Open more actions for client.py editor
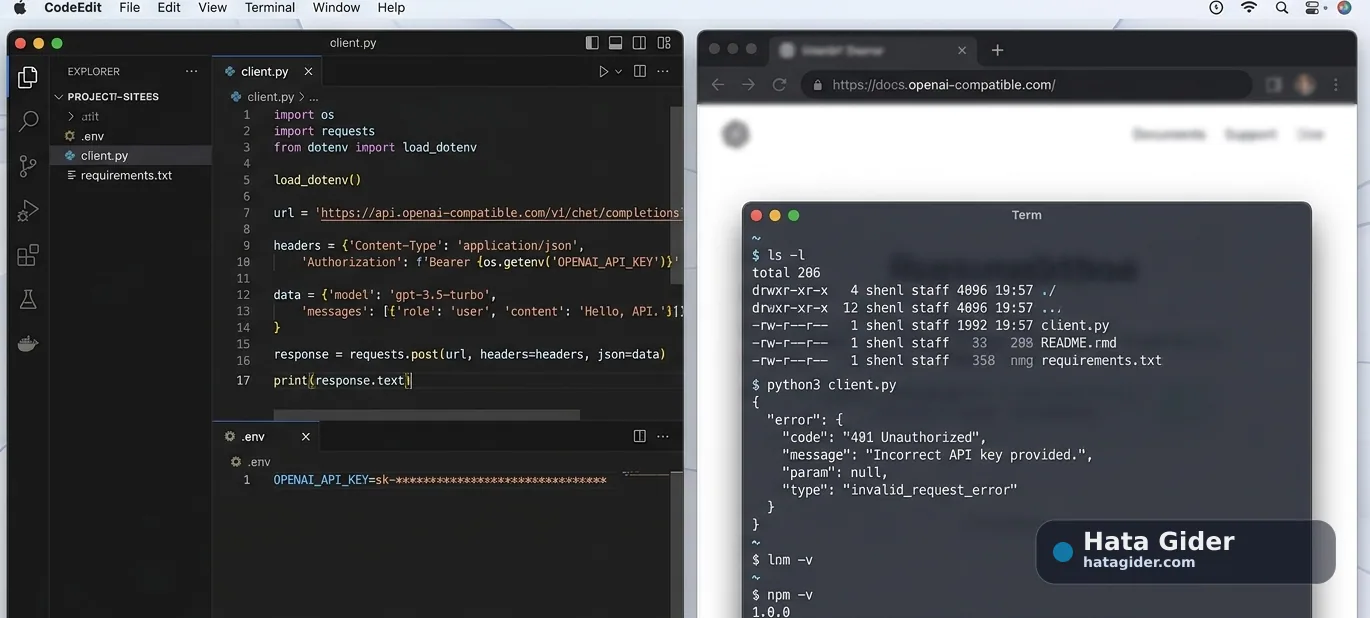1370x618 pixels. click(x=663, y=72)
